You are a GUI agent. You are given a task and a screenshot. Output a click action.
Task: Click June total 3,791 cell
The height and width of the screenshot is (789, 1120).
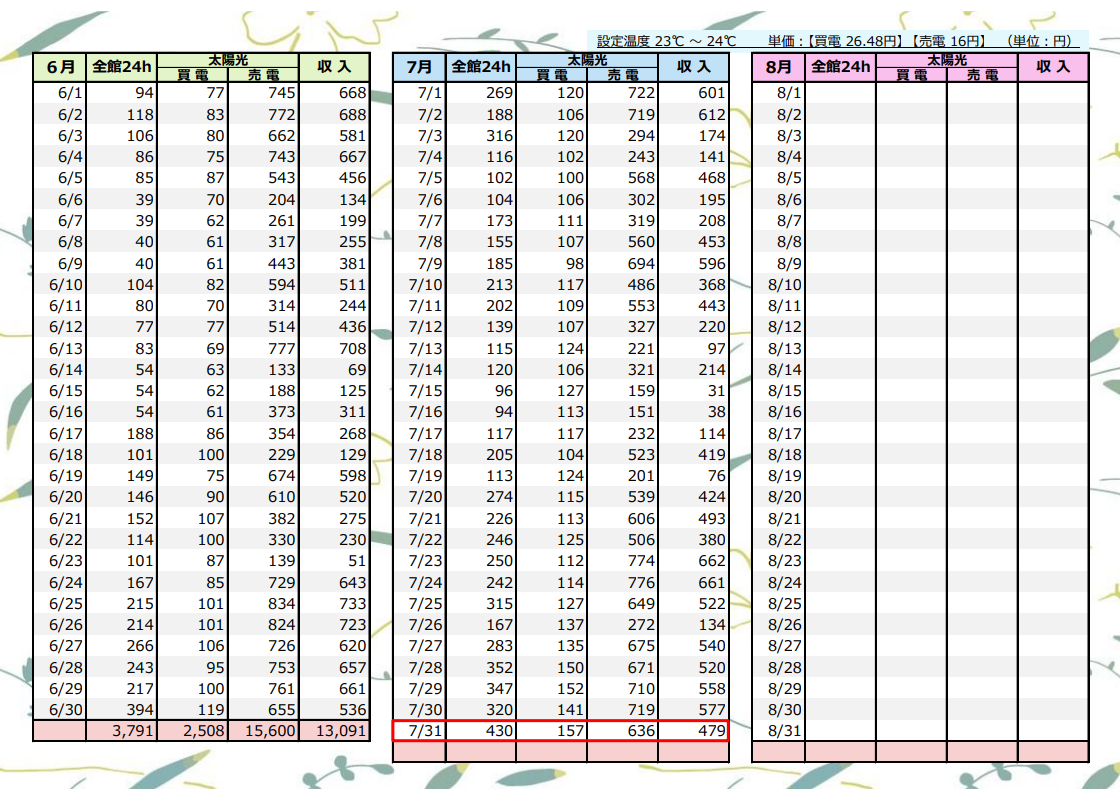click(121, 730)
